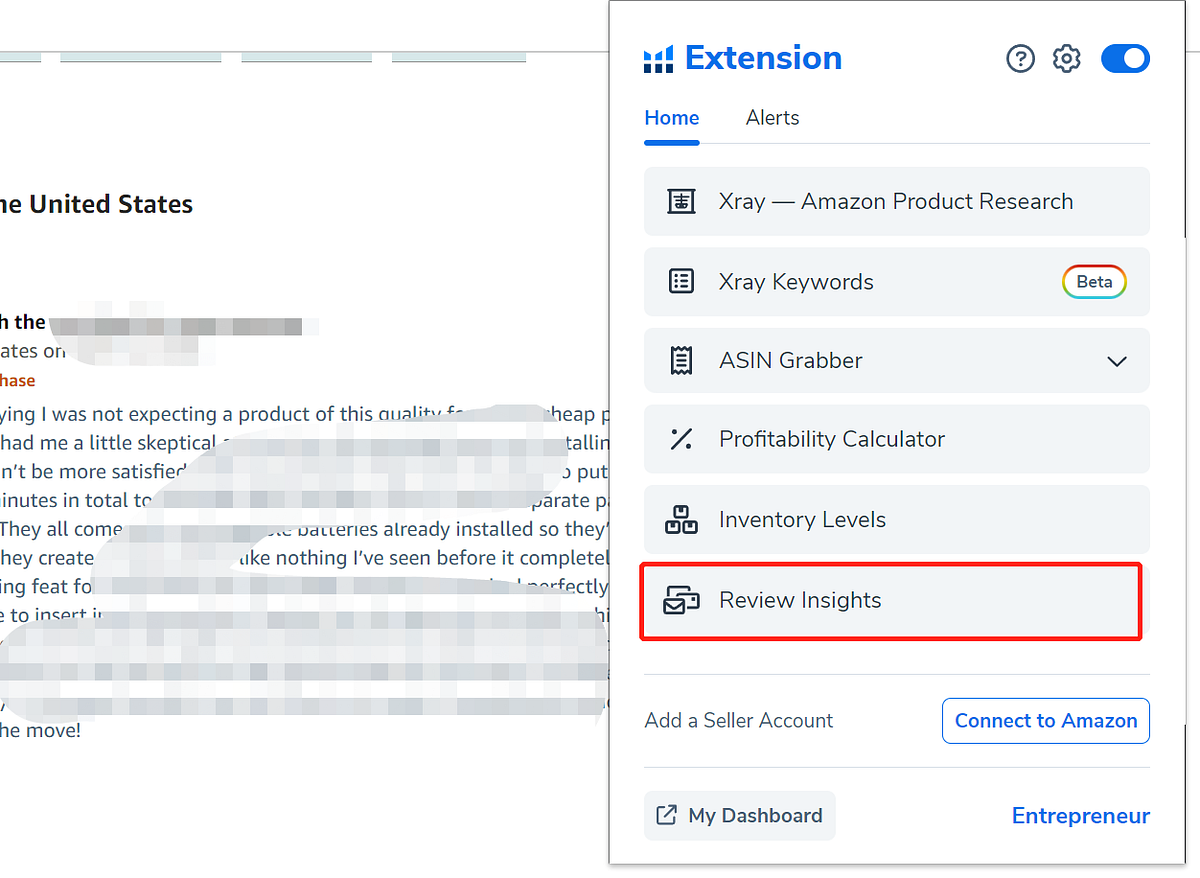Select the Review Insights menu row
1200x878 pixels.
coord(890,600)
